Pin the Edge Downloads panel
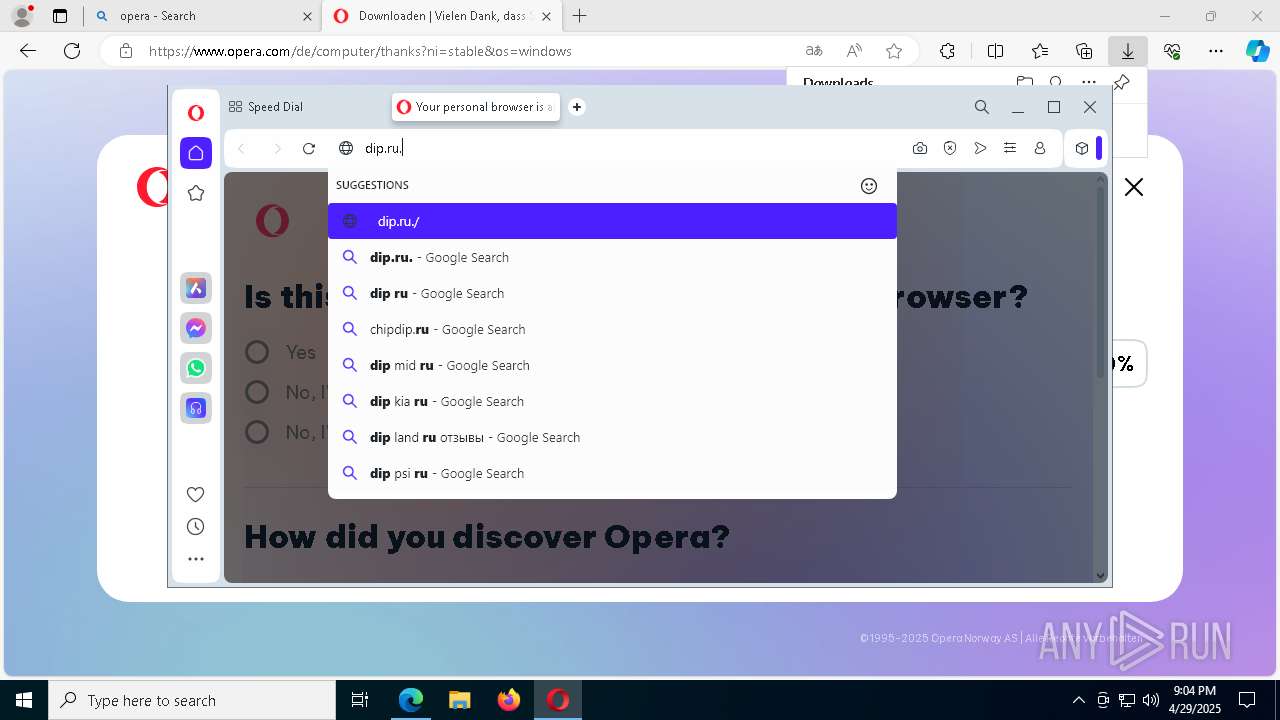 (1122, 82)
